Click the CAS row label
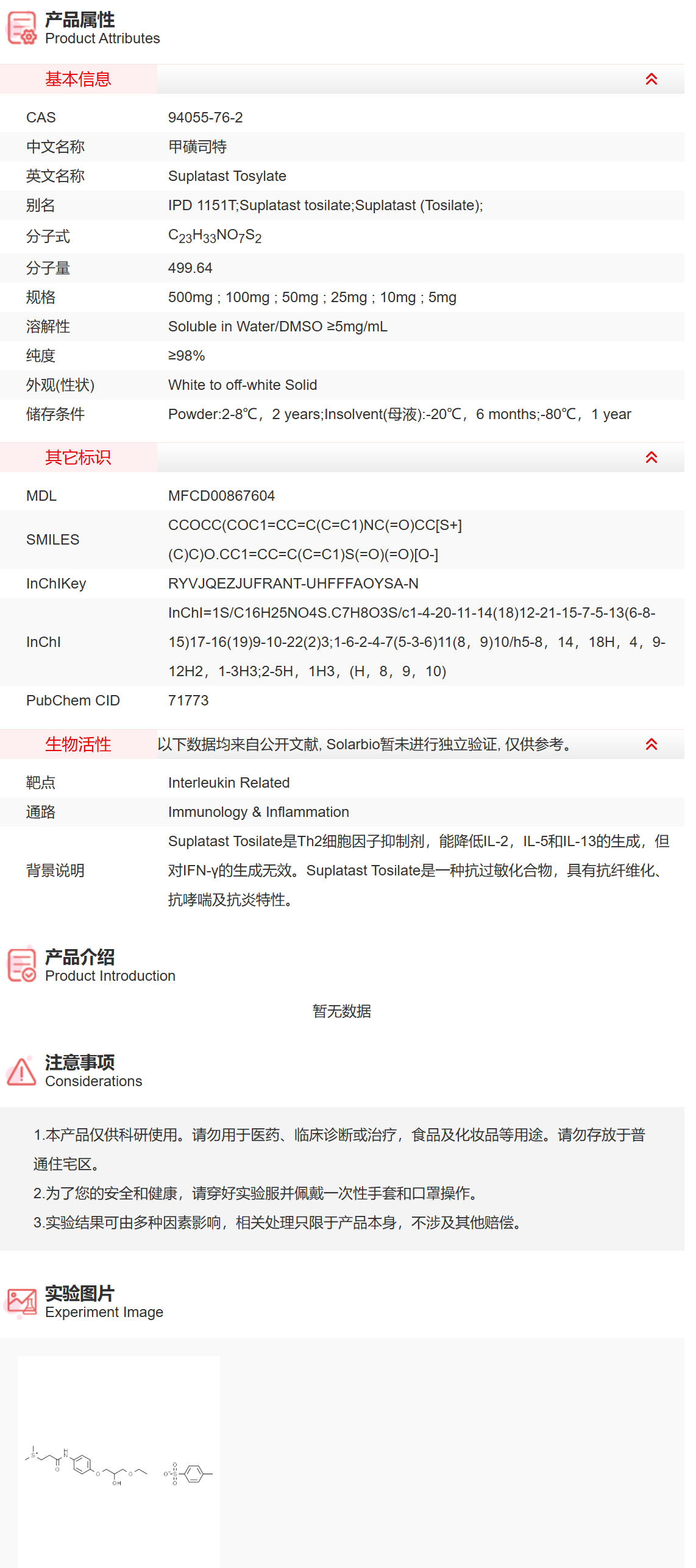Screen dimensions: 696x1568 point(41,118)
